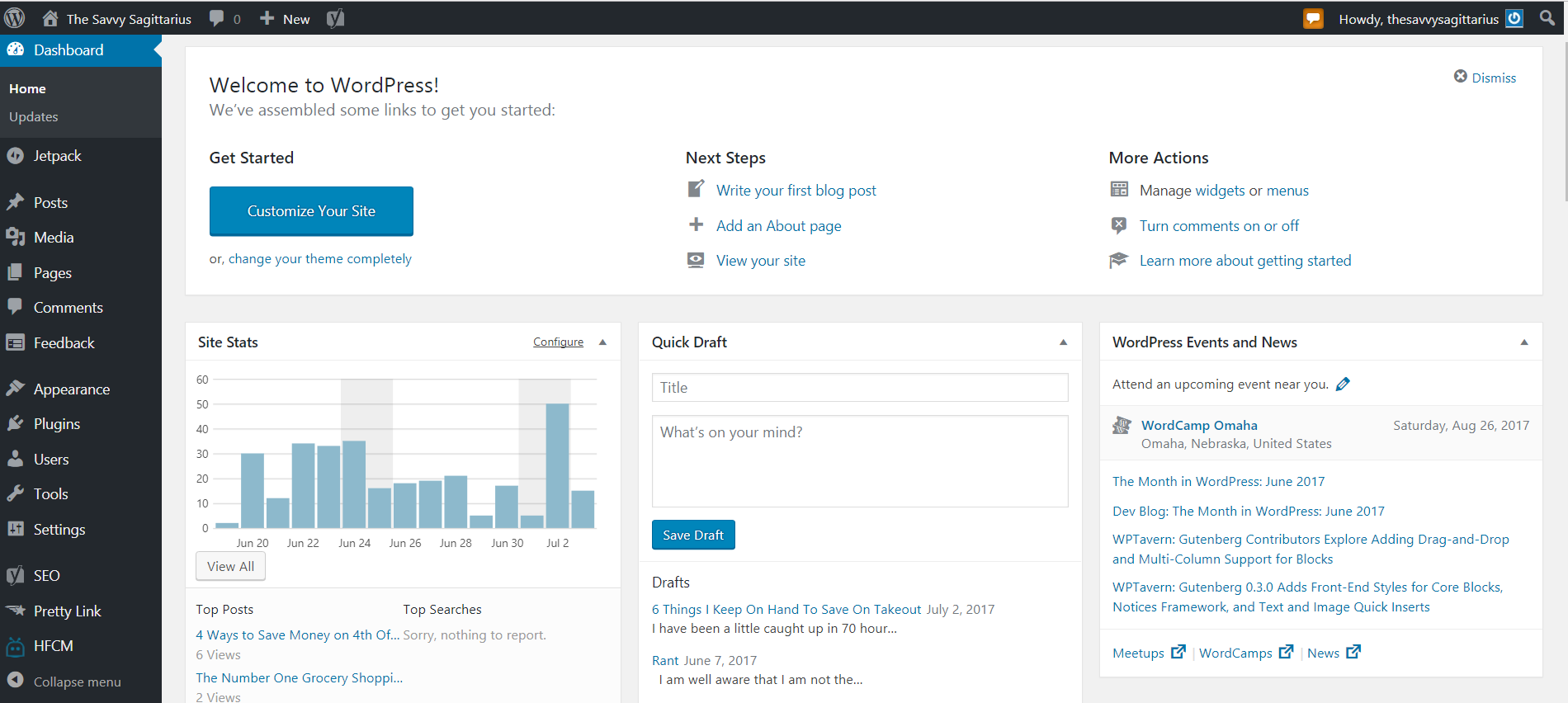
Task: Click the orange notification speech bubble icon
Action: 1313,18
